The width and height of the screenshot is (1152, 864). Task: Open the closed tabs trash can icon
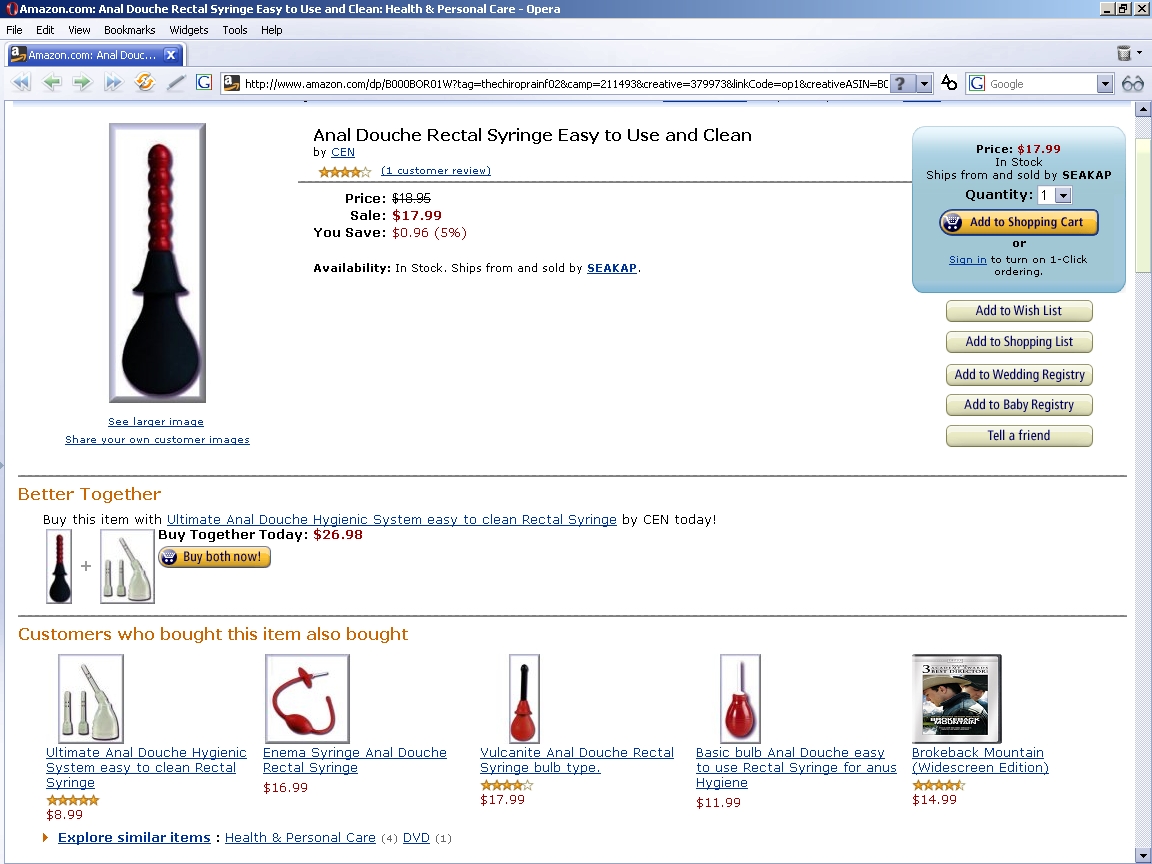(x=1123, y=53)
